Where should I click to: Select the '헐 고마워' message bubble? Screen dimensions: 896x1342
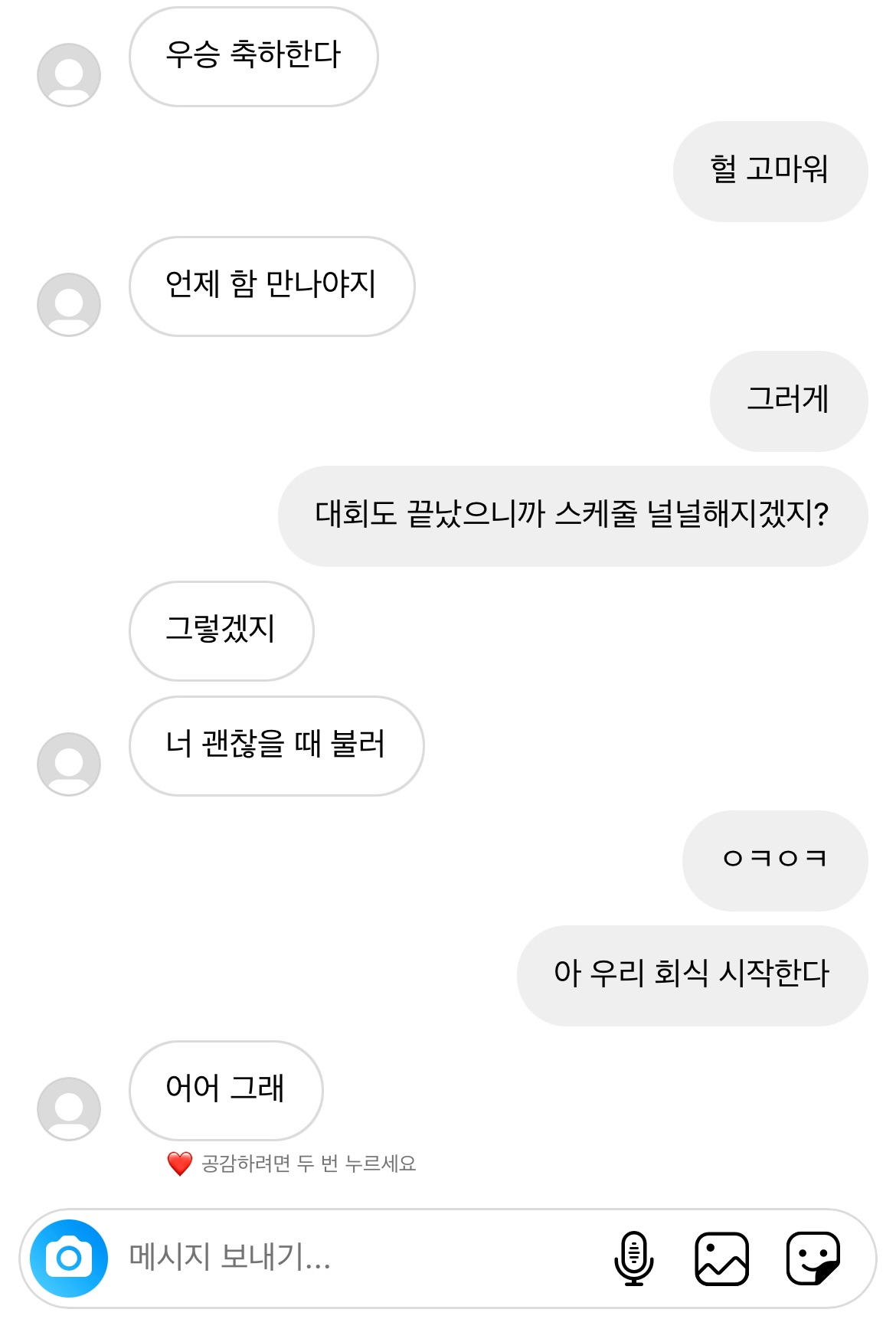pos(770,172)
